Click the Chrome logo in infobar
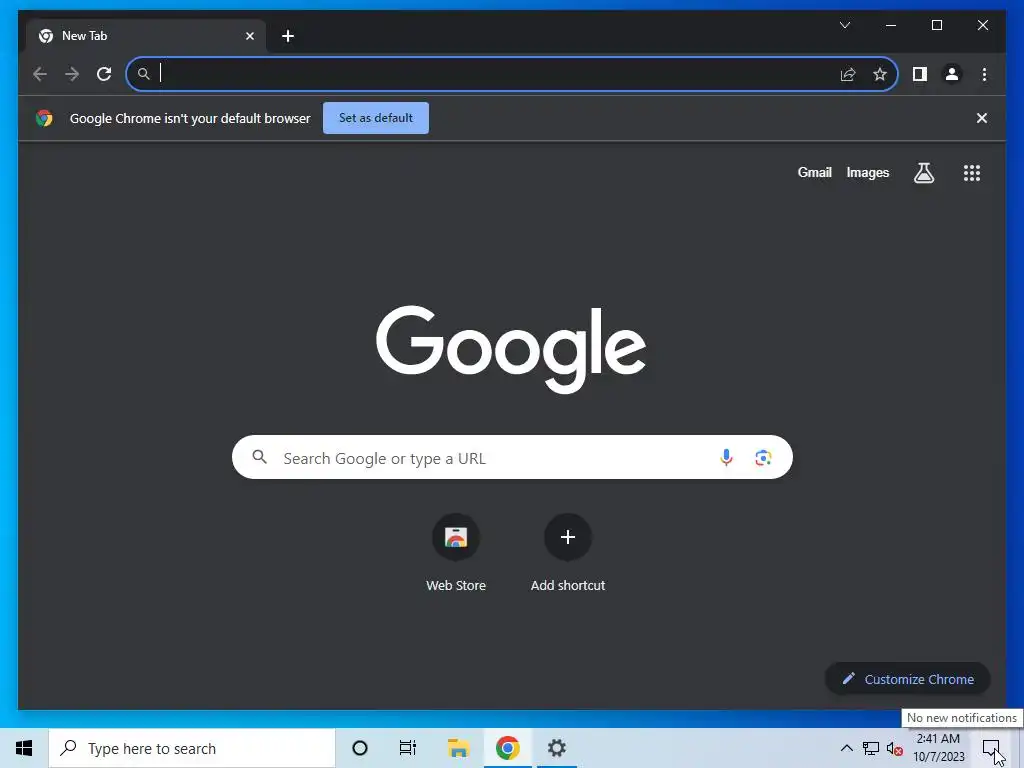Viewport: 1024px width, 768px height. tap(44, 118)
